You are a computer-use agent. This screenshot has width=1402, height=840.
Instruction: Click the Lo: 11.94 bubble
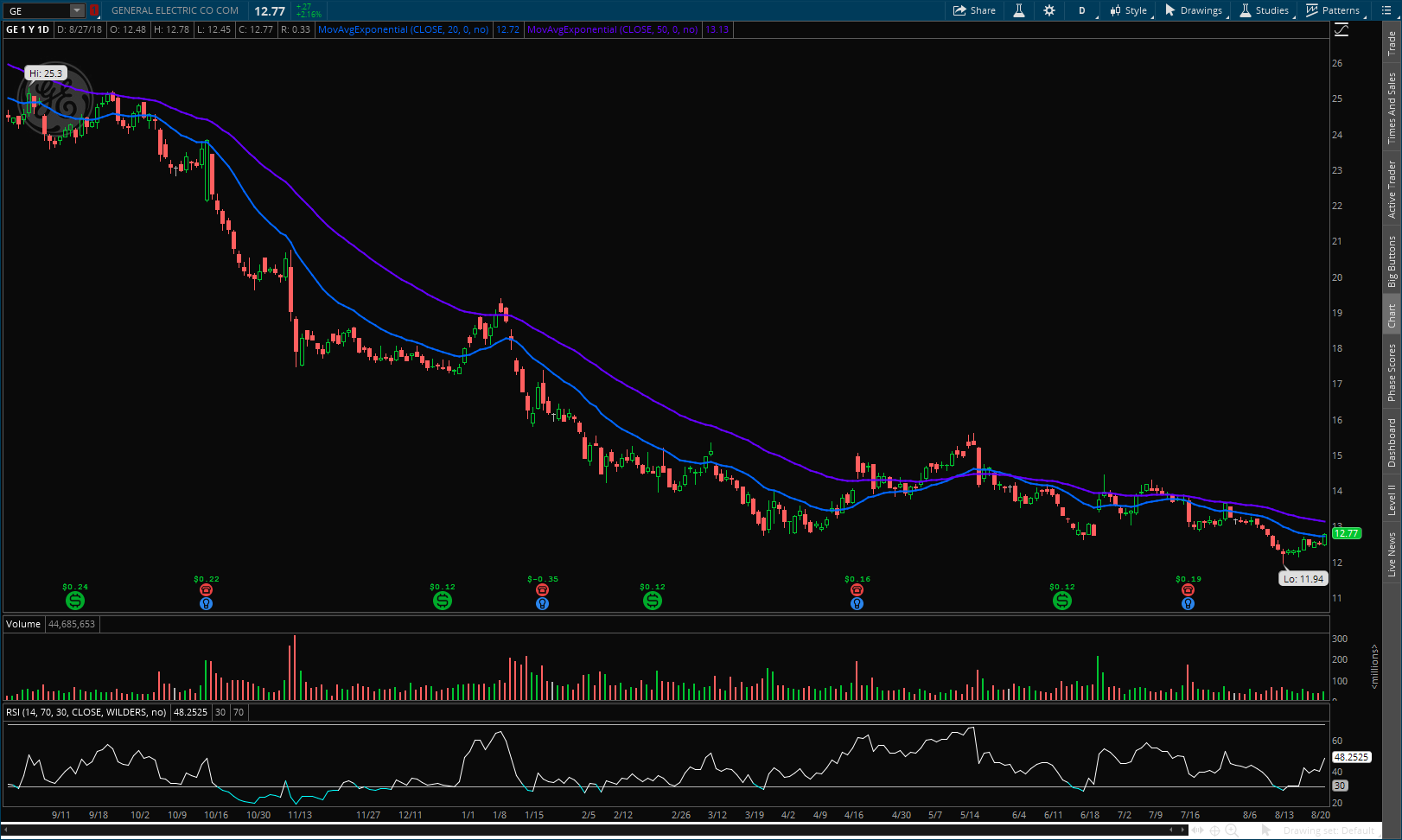click(x=1303, y=579)
